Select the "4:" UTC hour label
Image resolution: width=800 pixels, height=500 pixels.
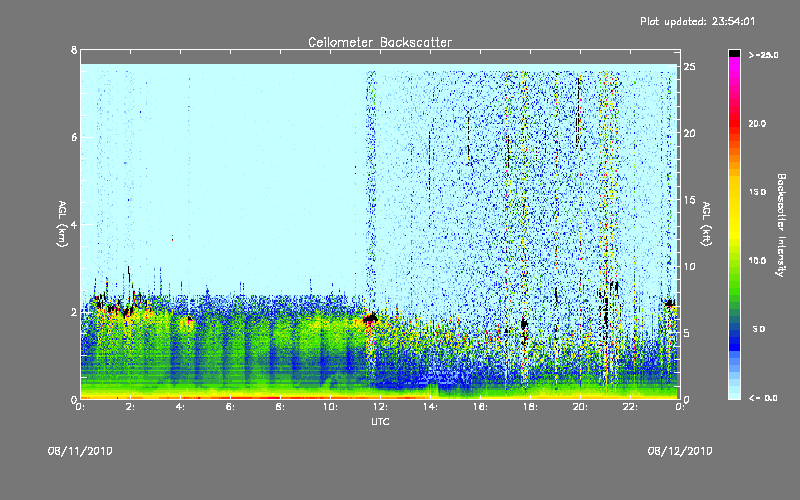181,407
